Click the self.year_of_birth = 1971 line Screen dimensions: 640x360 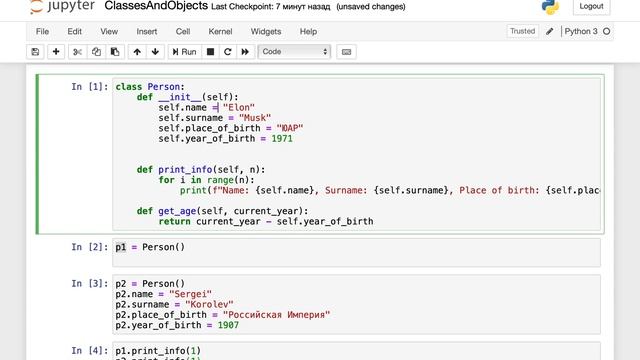[225, 138]
